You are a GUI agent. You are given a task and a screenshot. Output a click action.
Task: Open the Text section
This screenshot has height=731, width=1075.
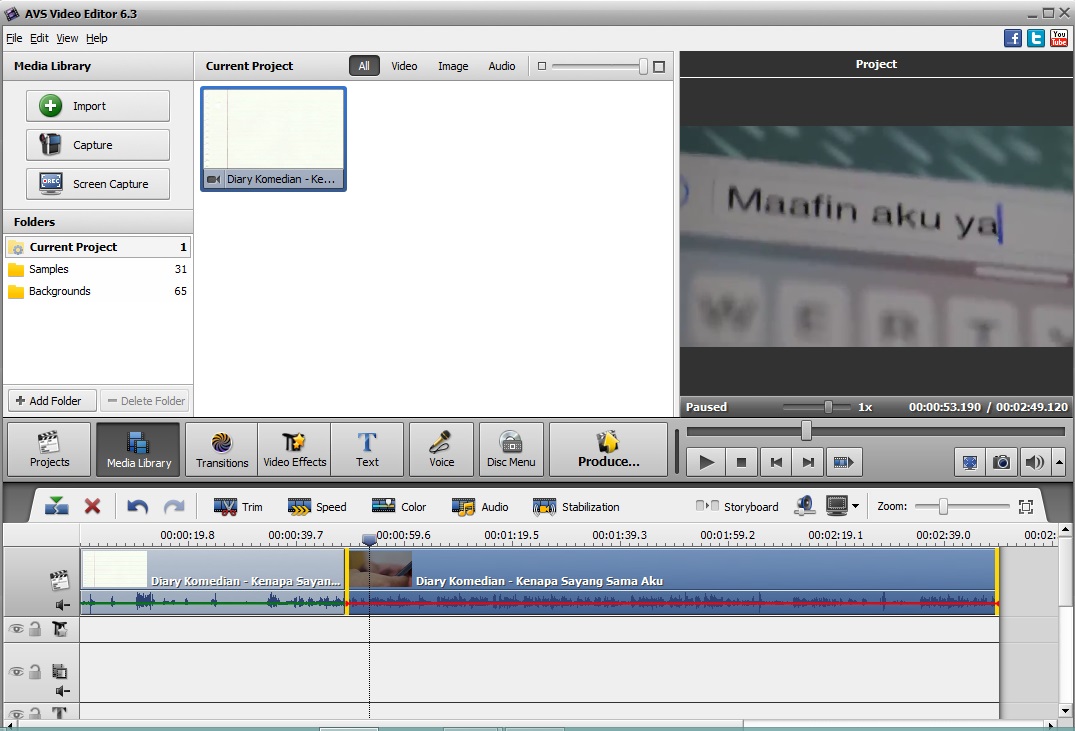(x=367, y=450)
